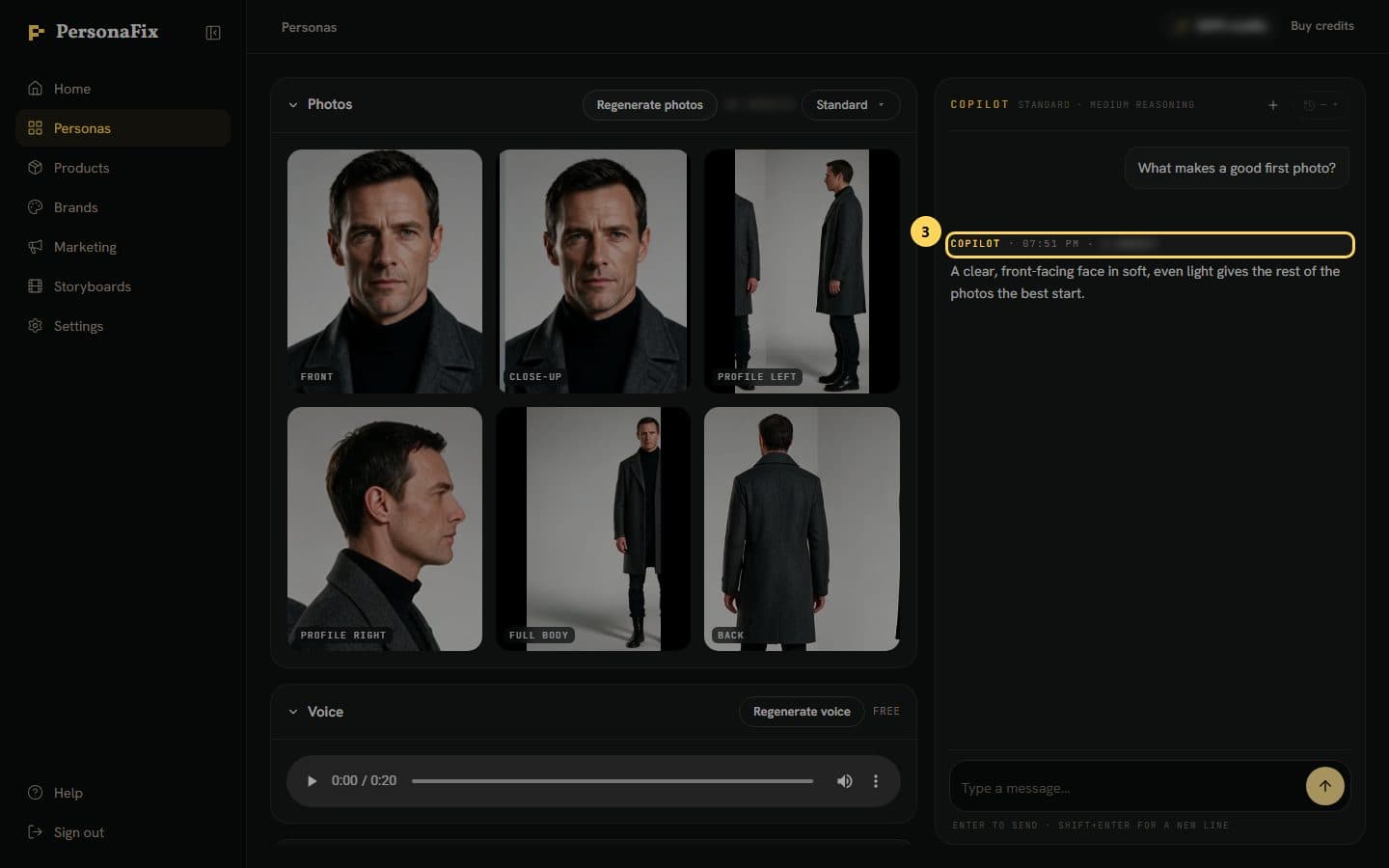This screenshot has height=868, width=1389.
Task: Click the Copilot reply about soft light
Action: 1145,283
